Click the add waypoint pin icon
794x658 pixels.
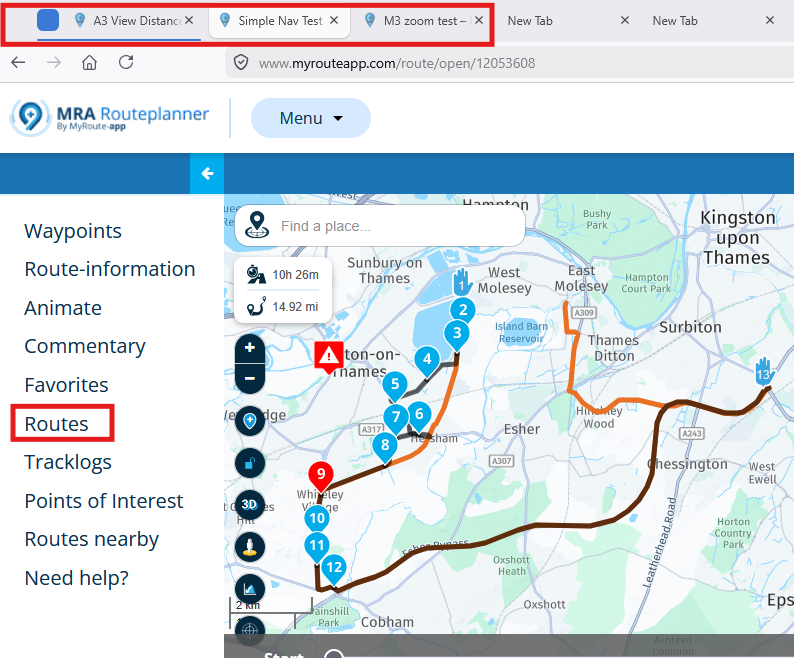[x=249, y=421]
